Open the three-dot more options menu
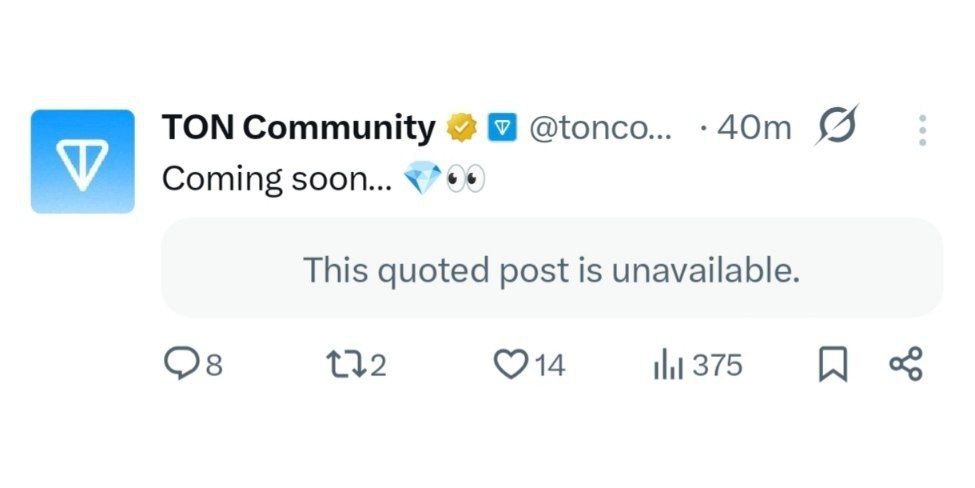975x488 pixels. (922, 130)
